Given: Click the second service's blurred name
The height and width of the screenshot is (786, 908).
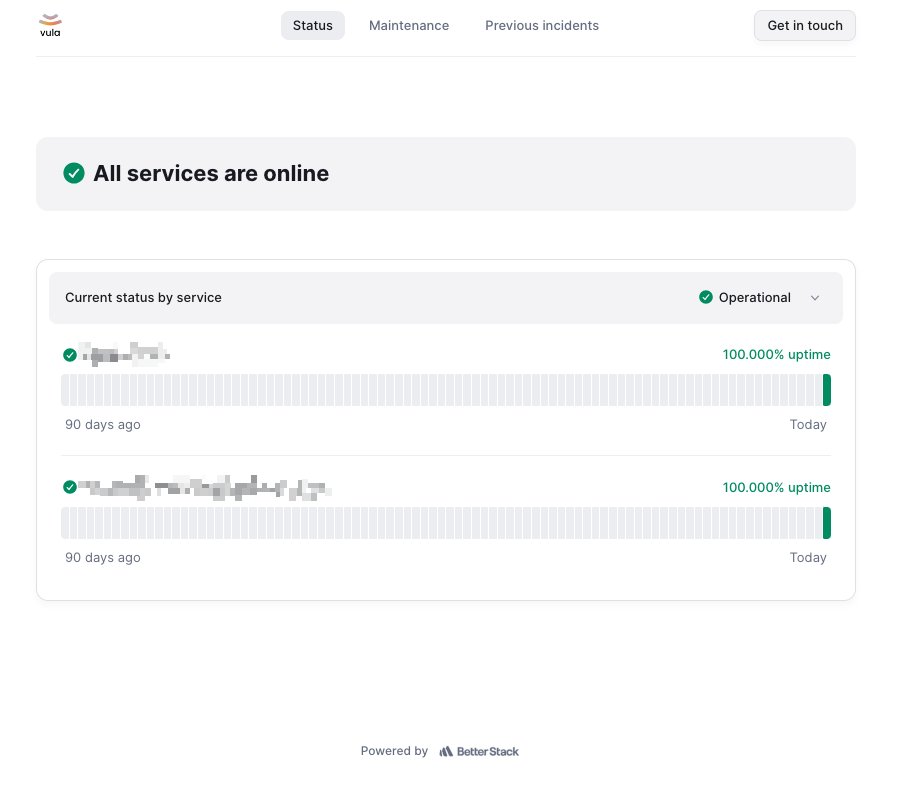Looking at the screenshot, I should coord(205,487).
